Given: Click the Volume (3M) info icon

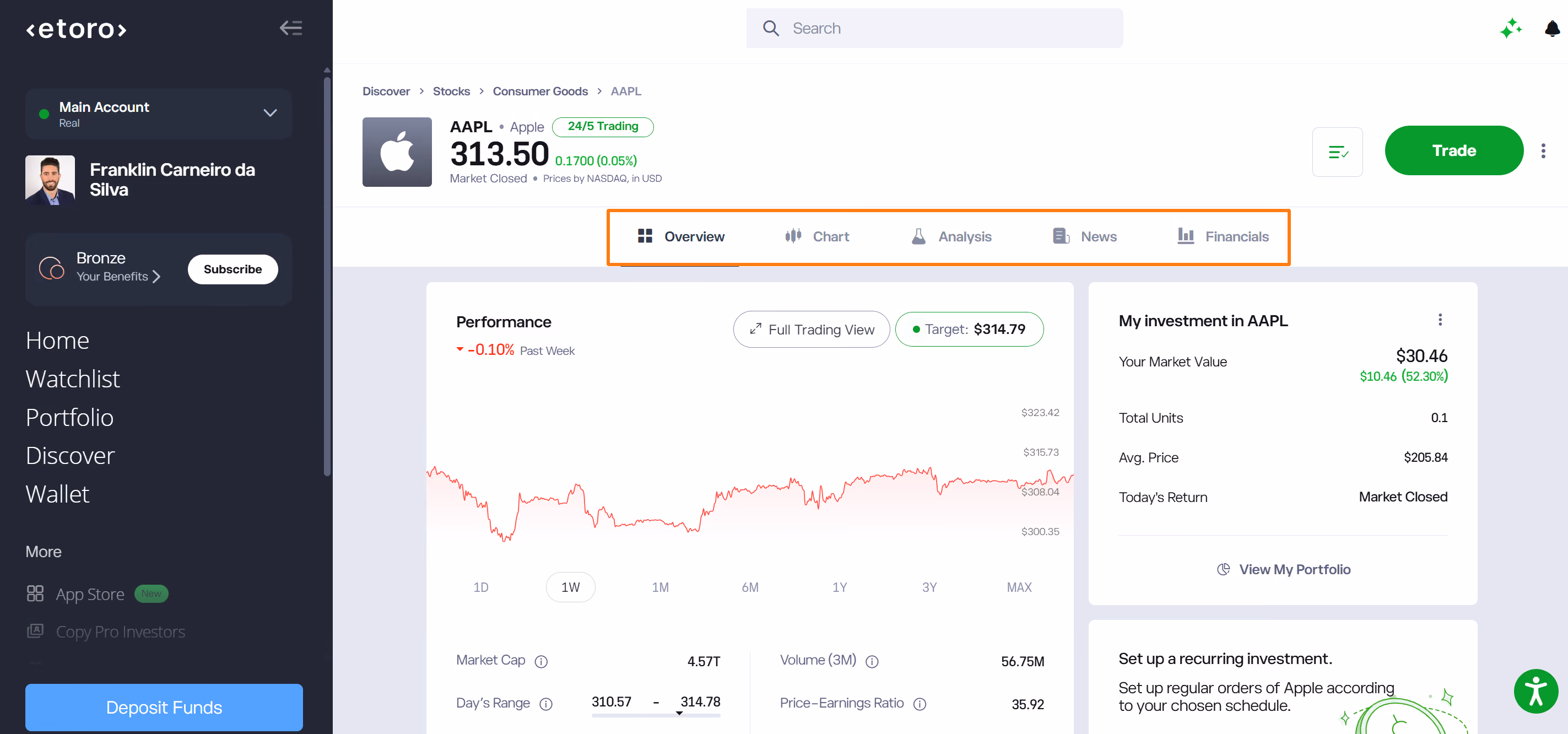Looking at the screenshot, I should point(872,661).
